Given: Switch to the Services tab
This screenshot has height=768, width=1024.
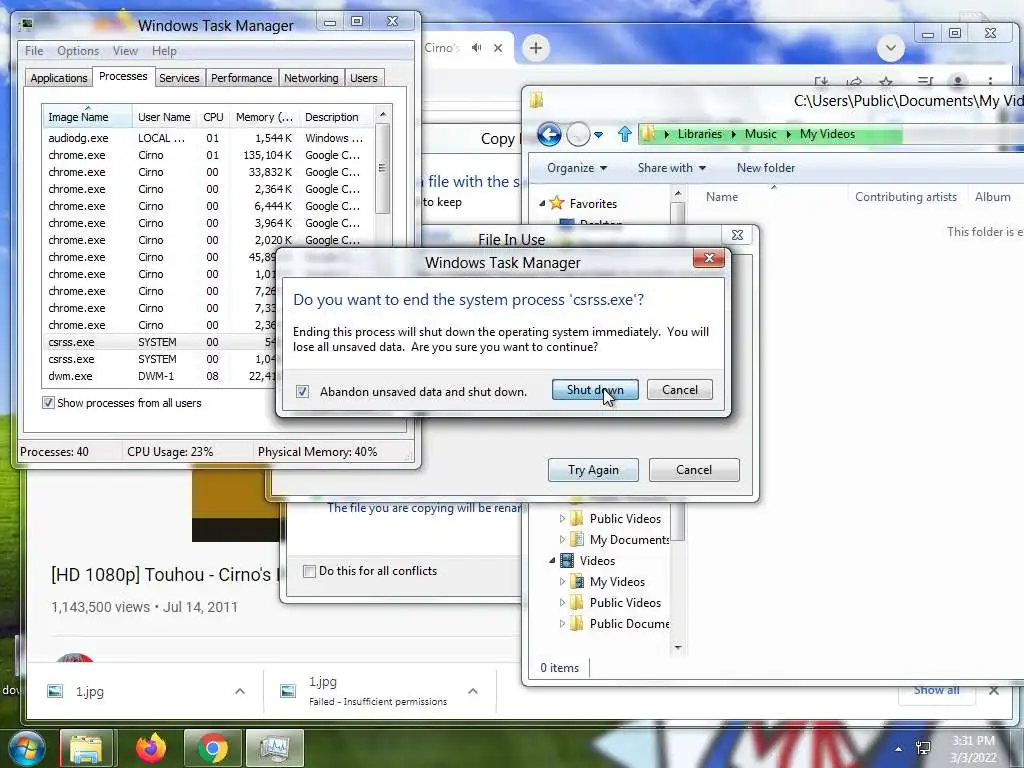Looking at the screenshot, I should pos(179,78).
